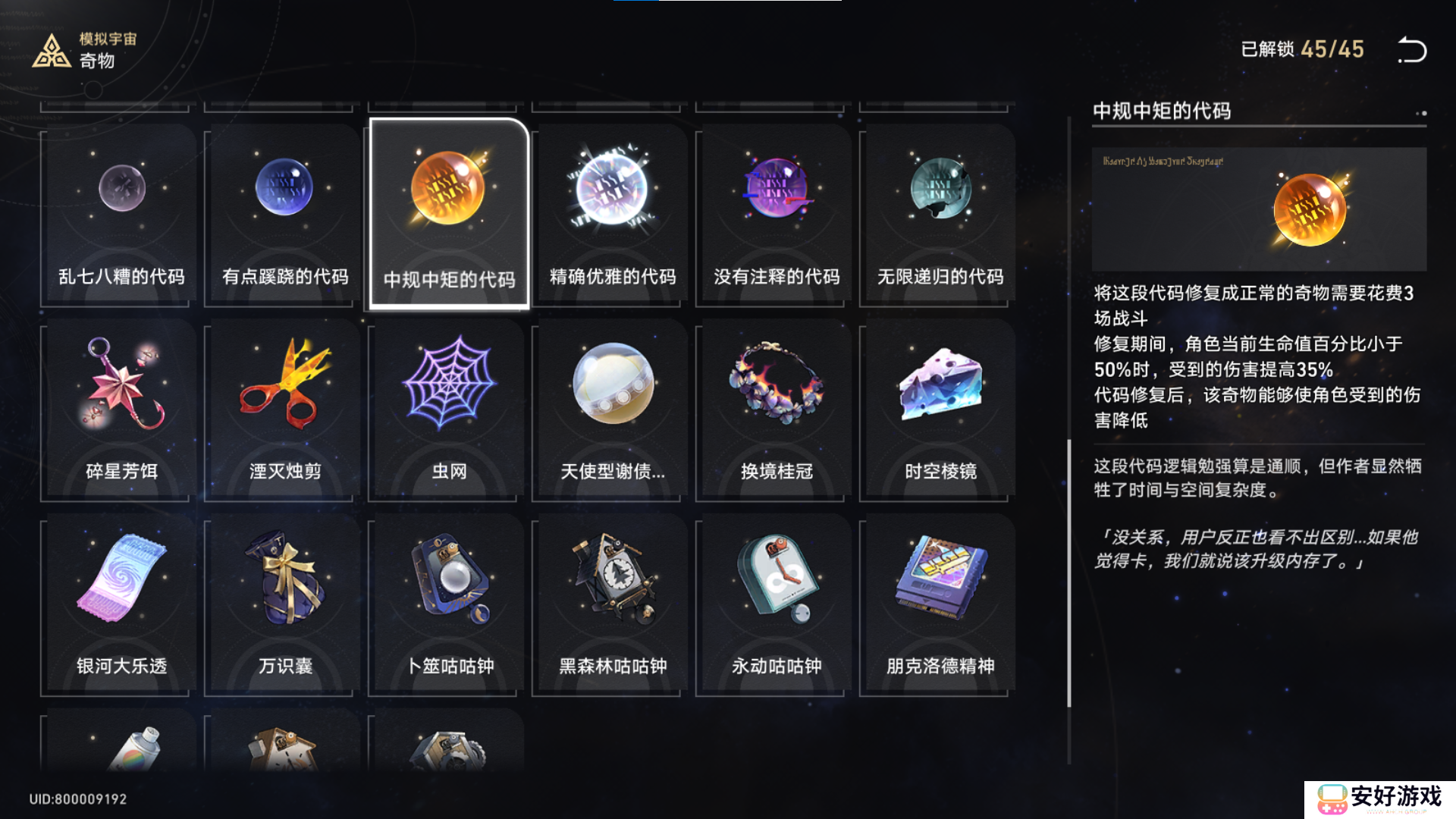Open the 虫网 spider web curio
The height and width of the screenshot is (819, 1456).
pyautogui.click(x=449, y=410)
